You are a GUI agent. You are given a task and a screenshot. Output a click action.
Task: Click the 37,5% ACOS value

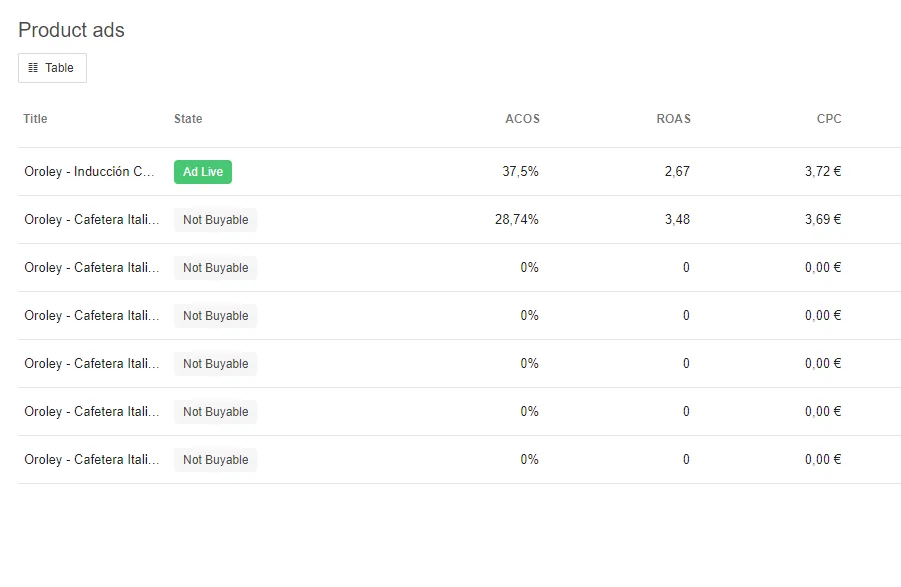point(521,171)
